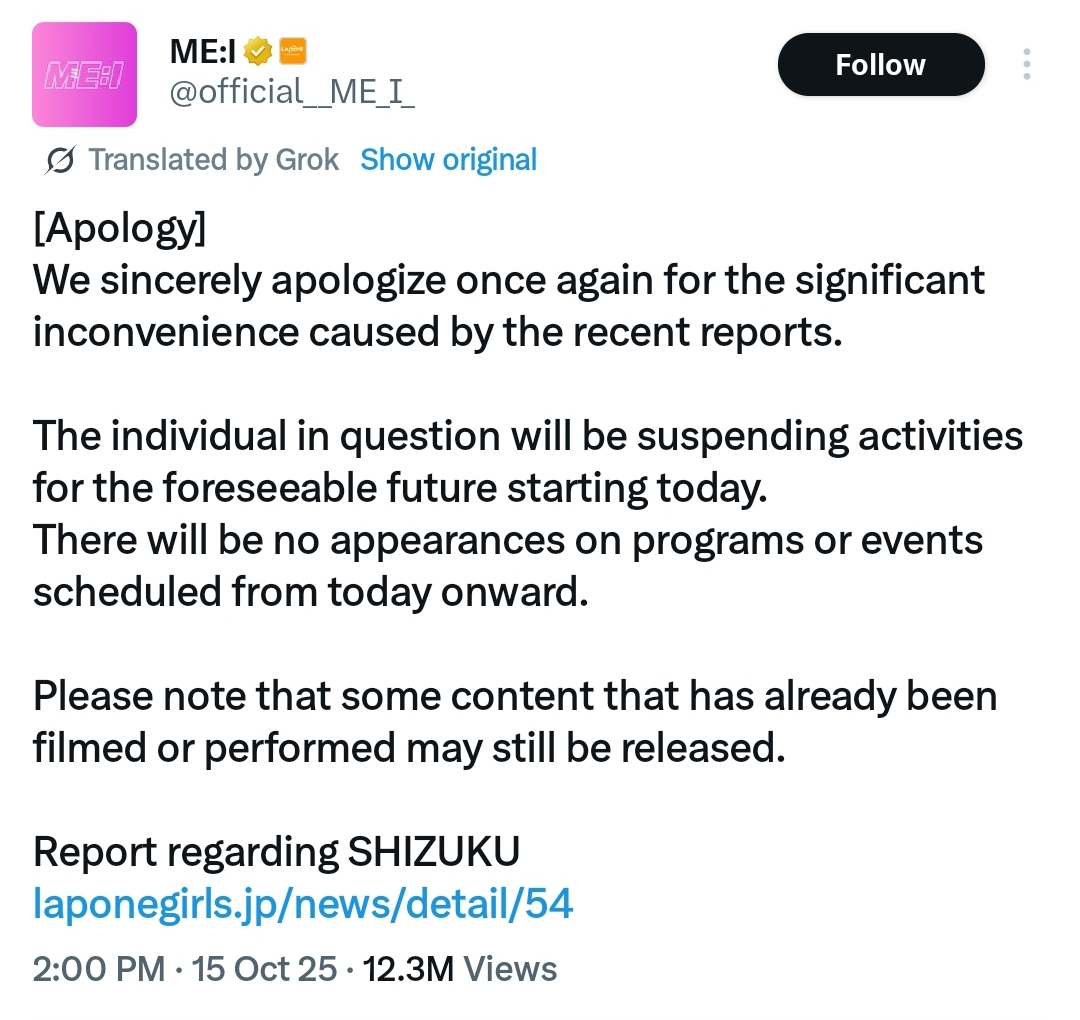Open the laponegirls.jp/news/detail/54 link
The image size is (1080, 1020).
coord(303,904)
